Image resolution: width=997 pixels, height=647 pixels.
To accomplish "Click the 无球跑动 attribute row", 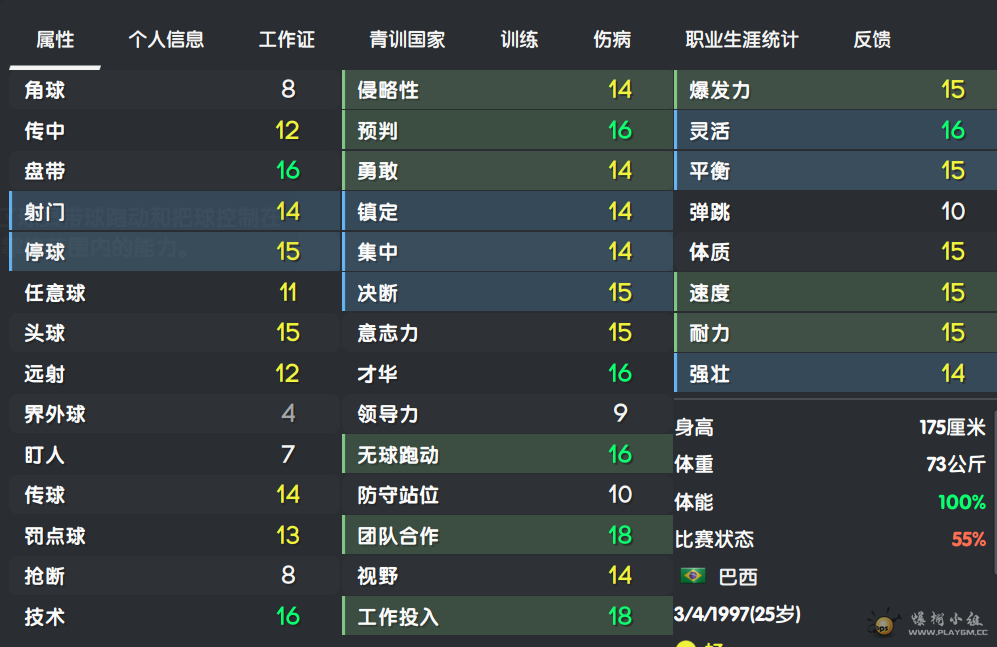I will [x=507, y=454].
